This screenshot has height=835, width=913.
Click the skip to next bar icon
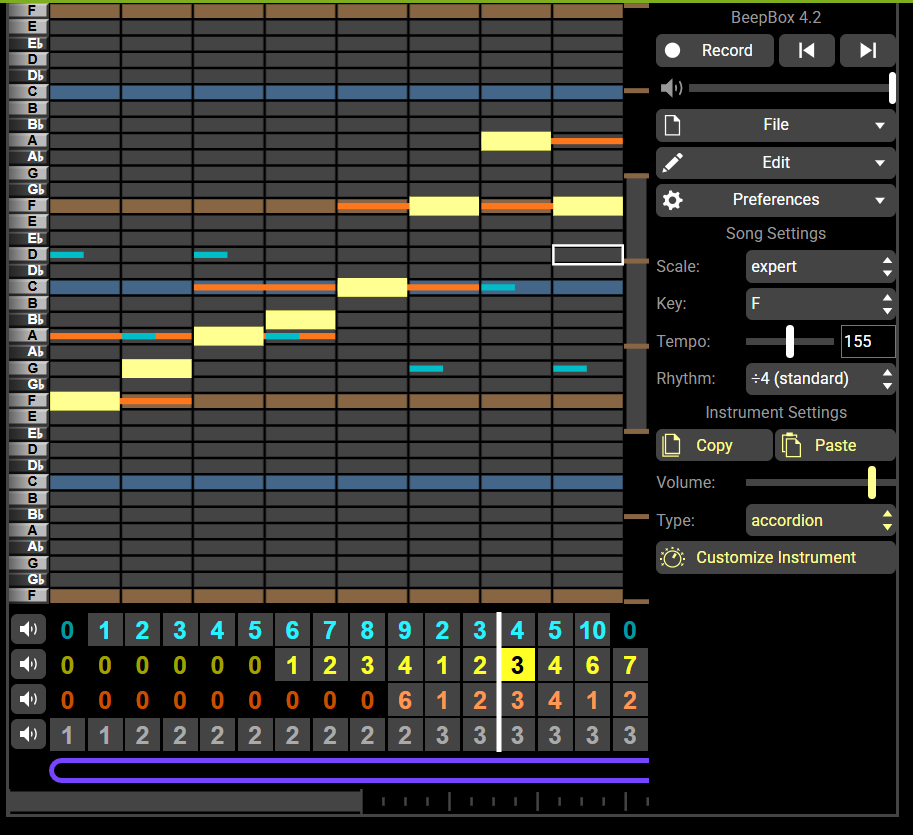tap(867, 51)
